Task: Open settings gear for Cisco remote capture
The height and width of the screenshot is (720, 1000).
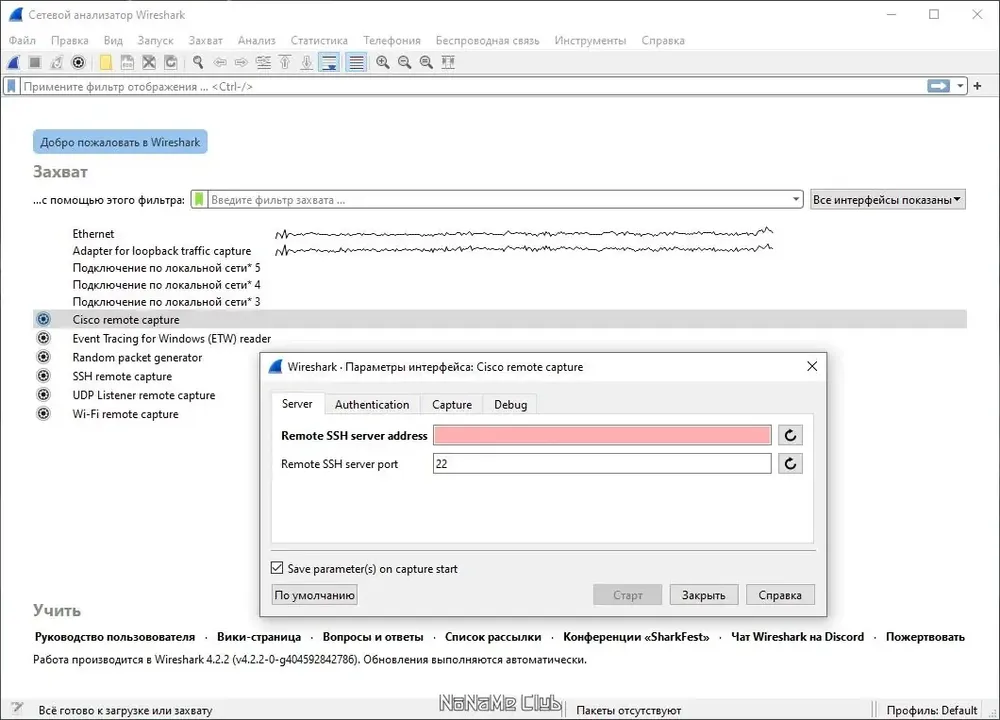Action: [x=43, y=319]
